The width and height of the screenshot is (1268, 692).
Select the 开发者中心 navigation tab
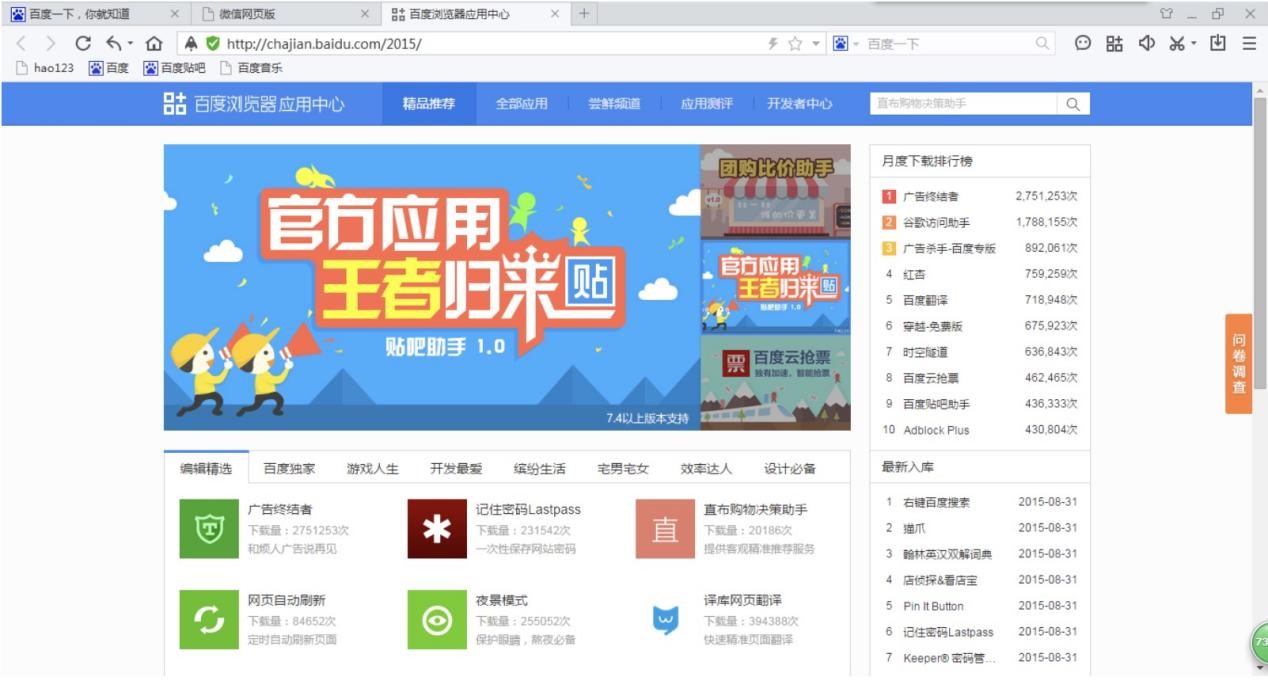pos(799,104)
